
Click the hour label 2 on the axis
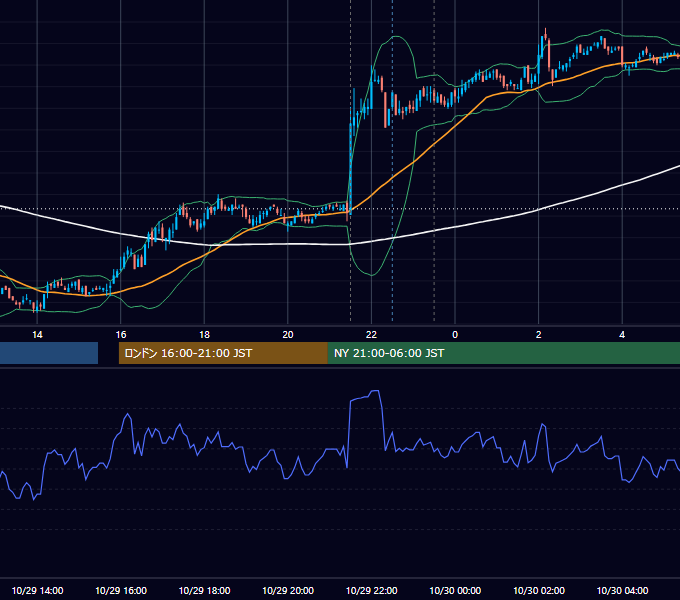[x=539, y=335]
